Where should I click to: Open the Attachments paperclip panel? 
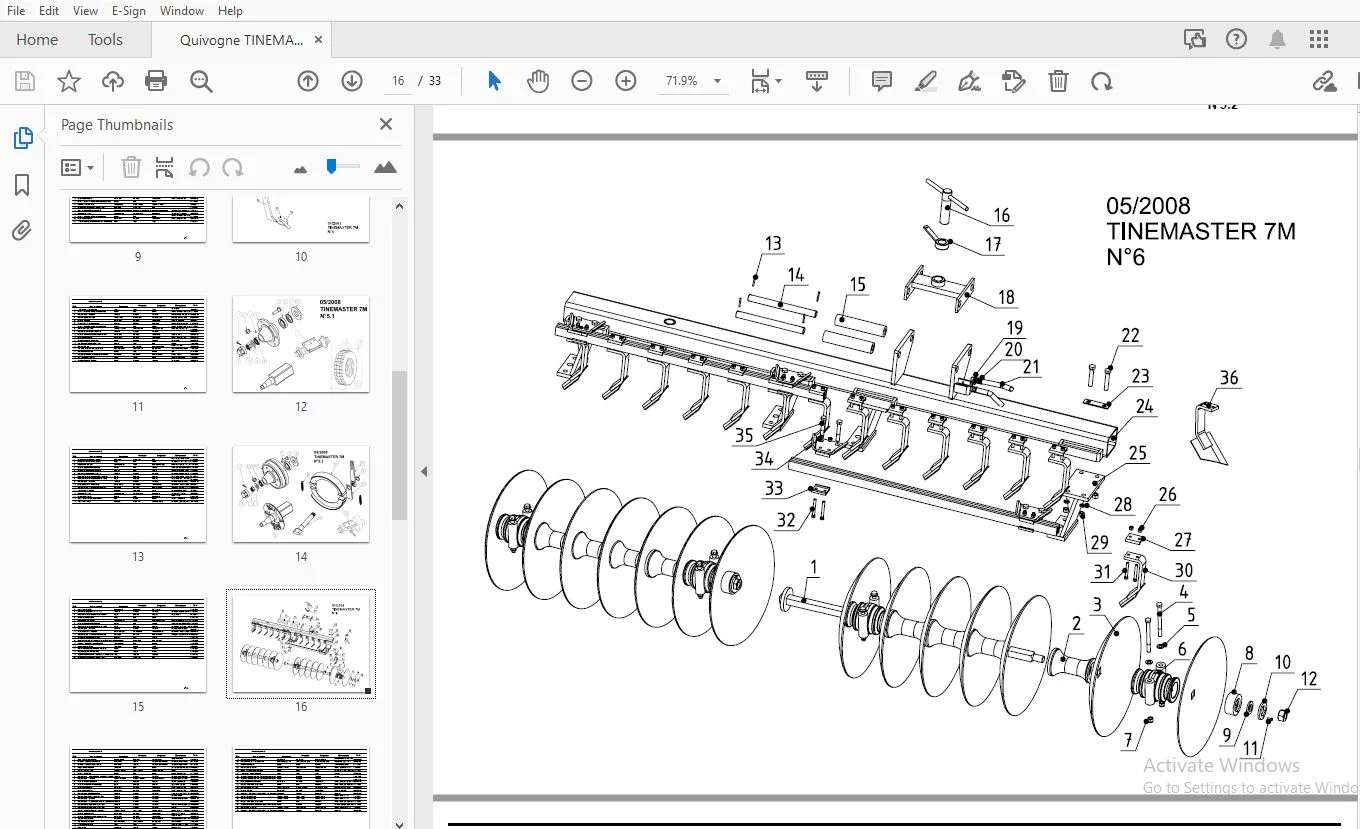click(22, 231)
